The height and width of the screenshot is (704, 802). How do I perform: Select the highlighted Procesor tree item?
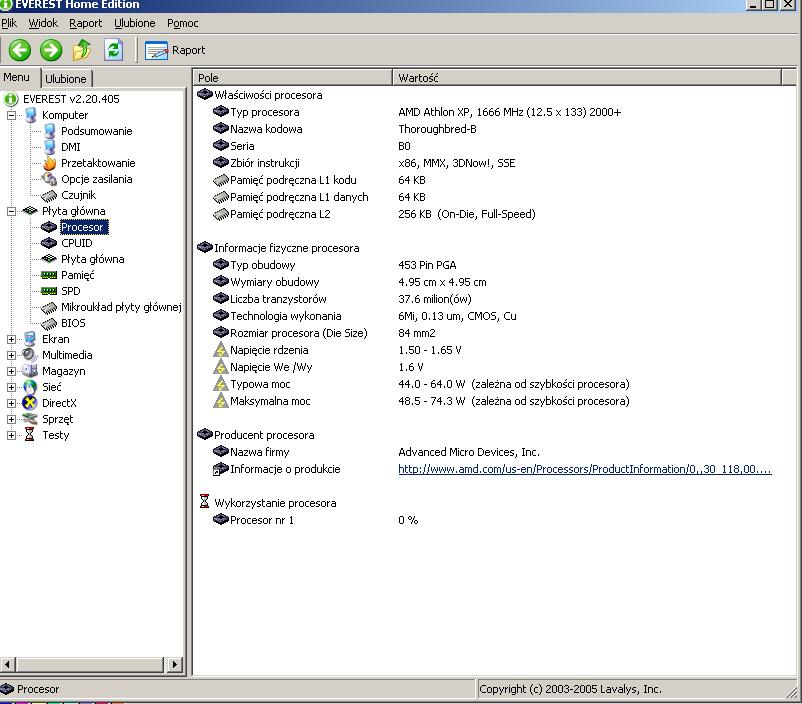(x=82, y=227)
